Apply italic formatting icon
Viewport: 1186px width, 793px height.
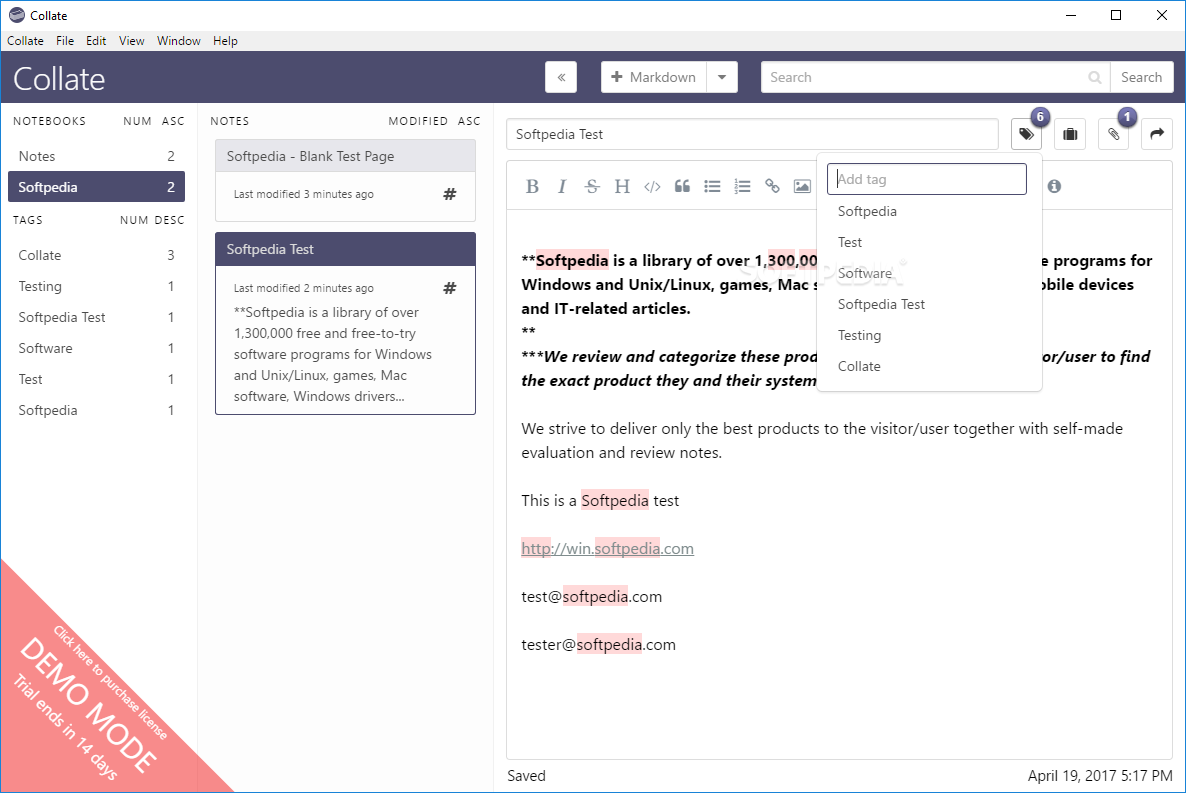562,186
